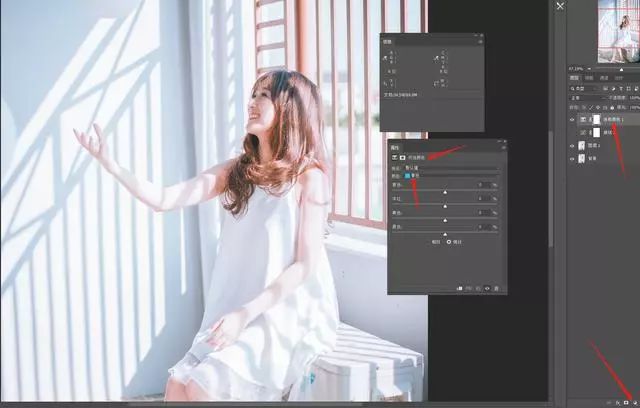Image resolution: width=640 pixels, height=408 pixels.
Task: Click the new adjustment layer button at bottom
Action: pyautogui.click(x=634, y=403)
